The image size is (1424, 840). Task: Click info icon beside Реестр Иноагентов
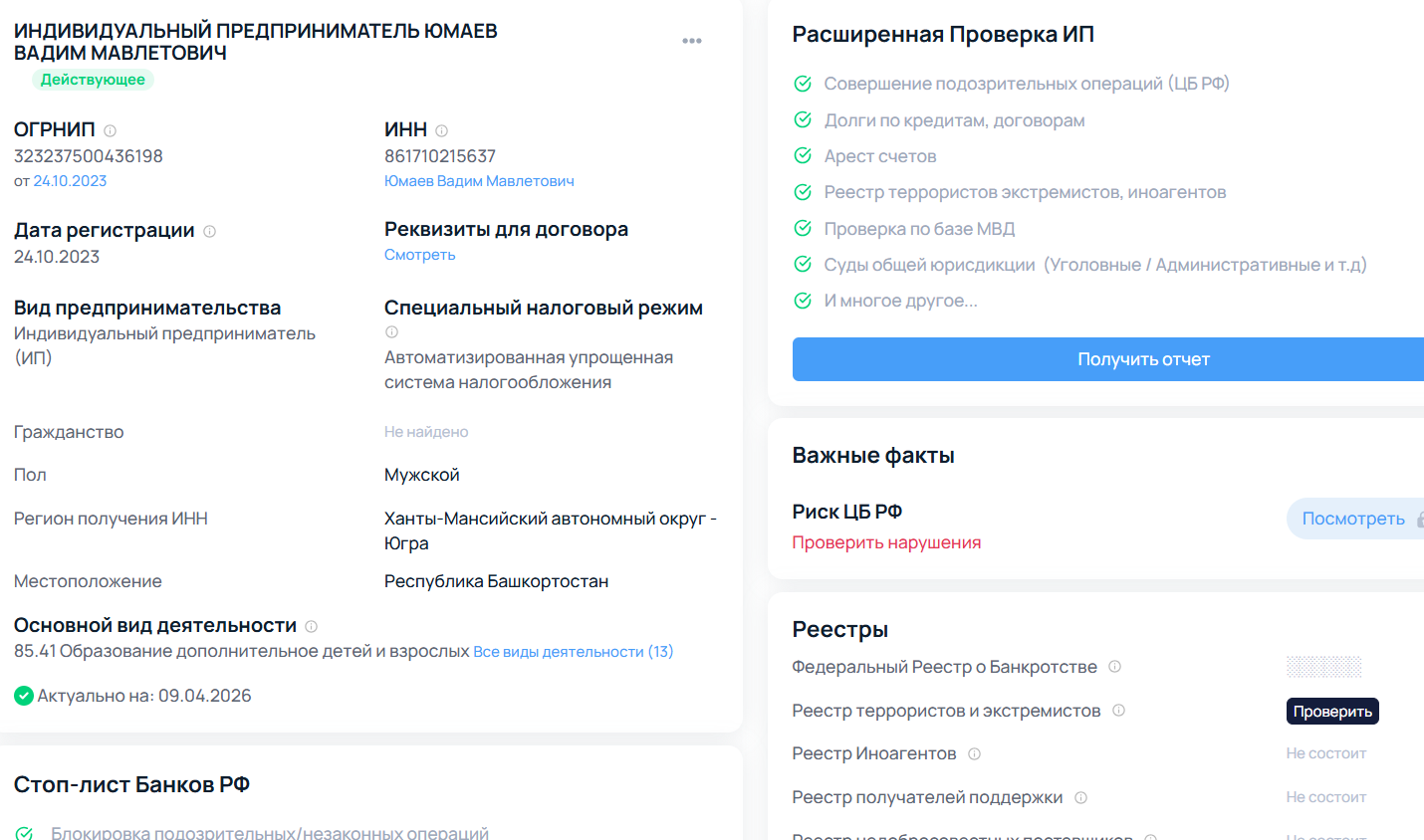point(975,753)
